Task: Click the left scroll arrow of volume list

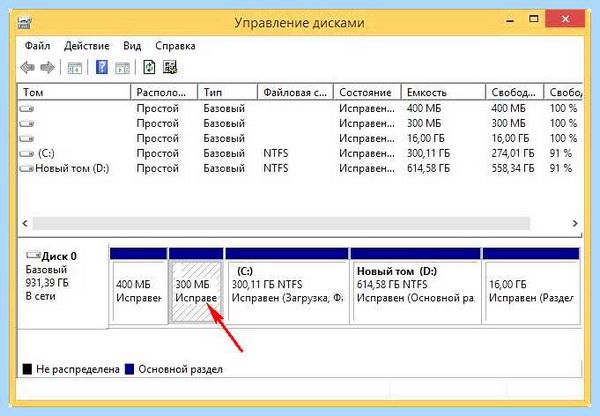Action: pos(25,223)
